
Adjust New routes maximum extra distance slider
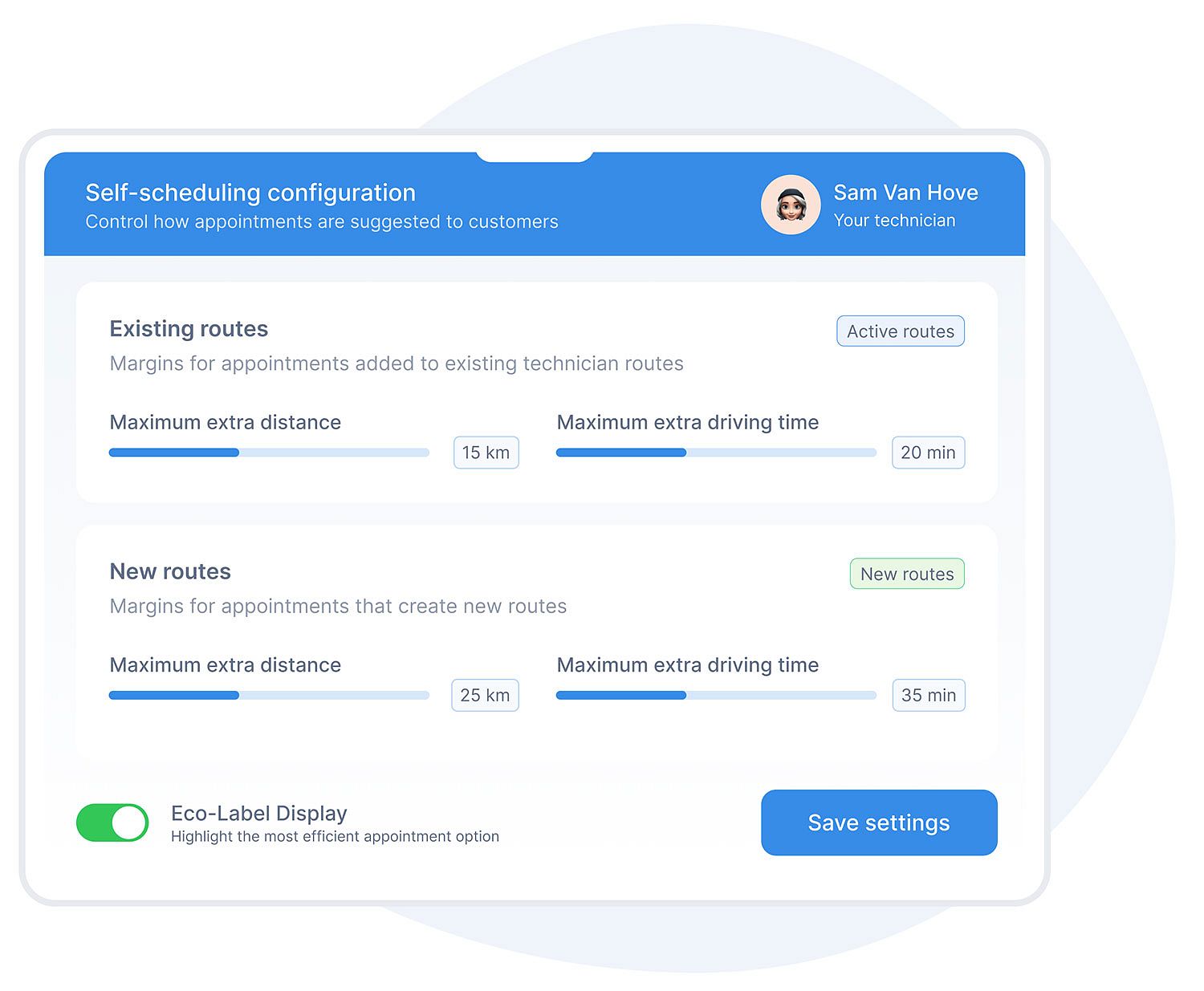pos(238,695)
